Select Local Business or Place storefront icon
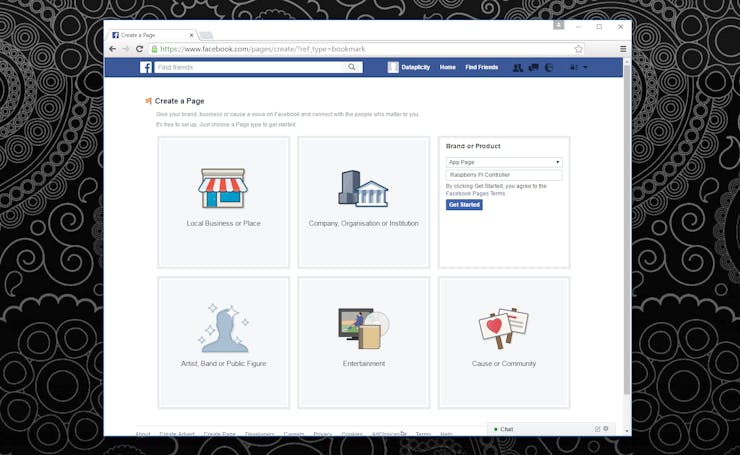 click(x=223, y=188)
